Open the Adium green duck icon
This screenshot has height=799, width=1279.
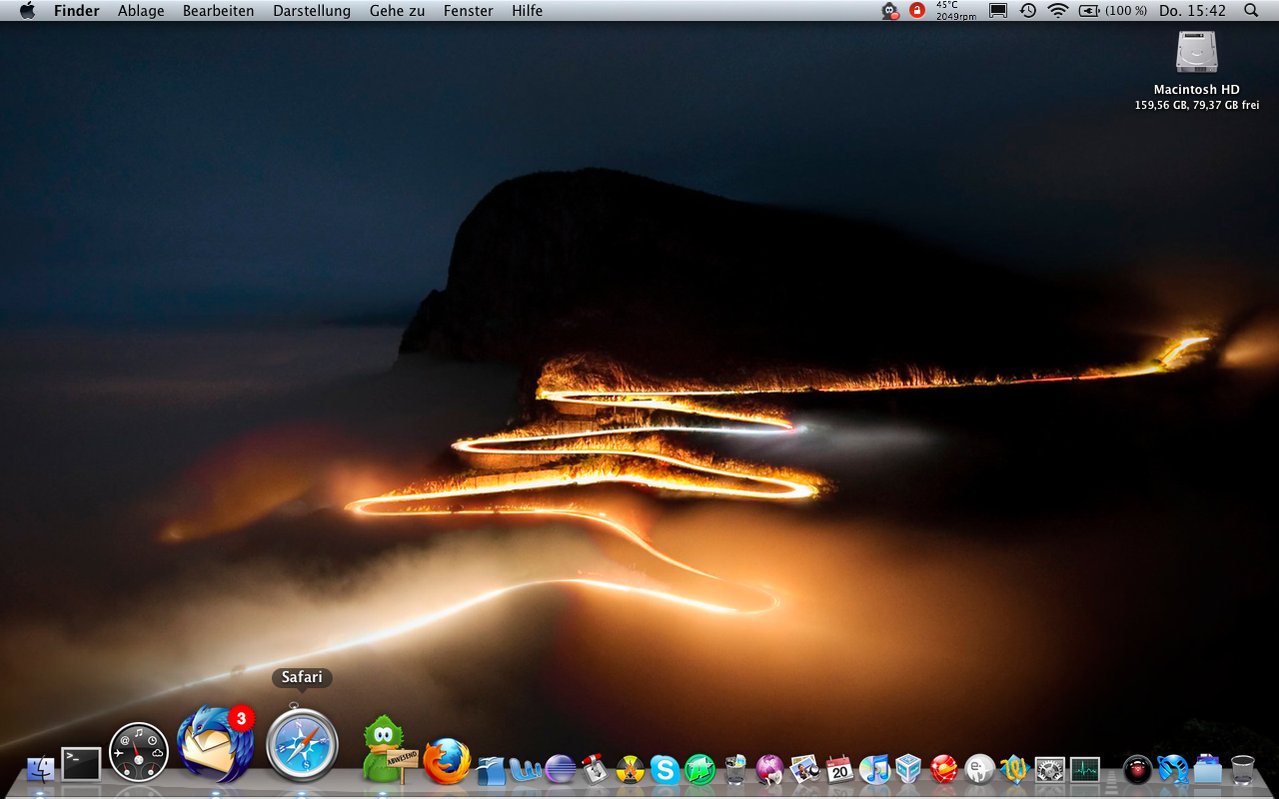(383, 750)
